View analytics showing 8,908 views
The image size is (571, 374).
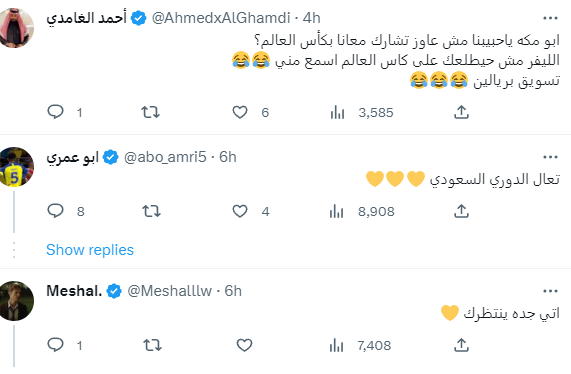coord(362,212)
